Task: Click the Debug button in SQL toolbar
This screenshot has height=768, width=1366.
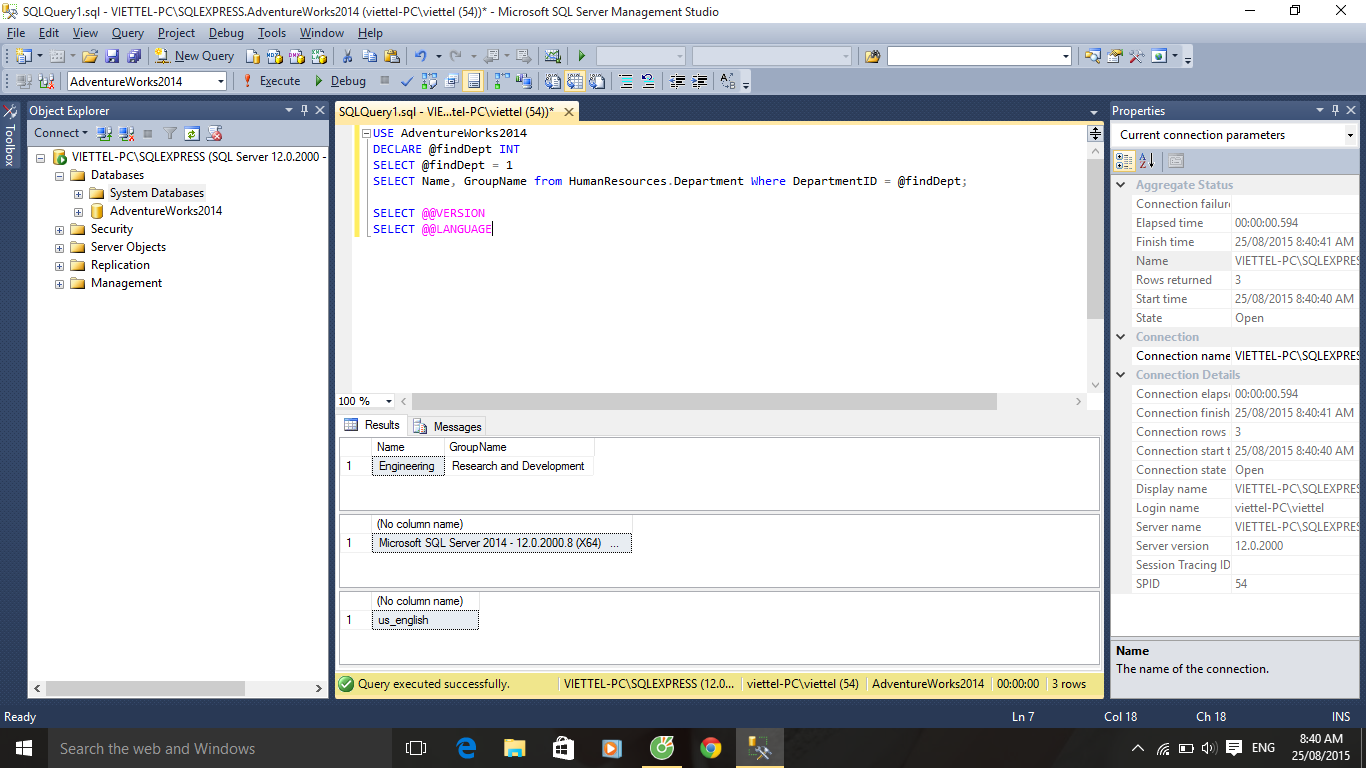Action: click(340, 81)
